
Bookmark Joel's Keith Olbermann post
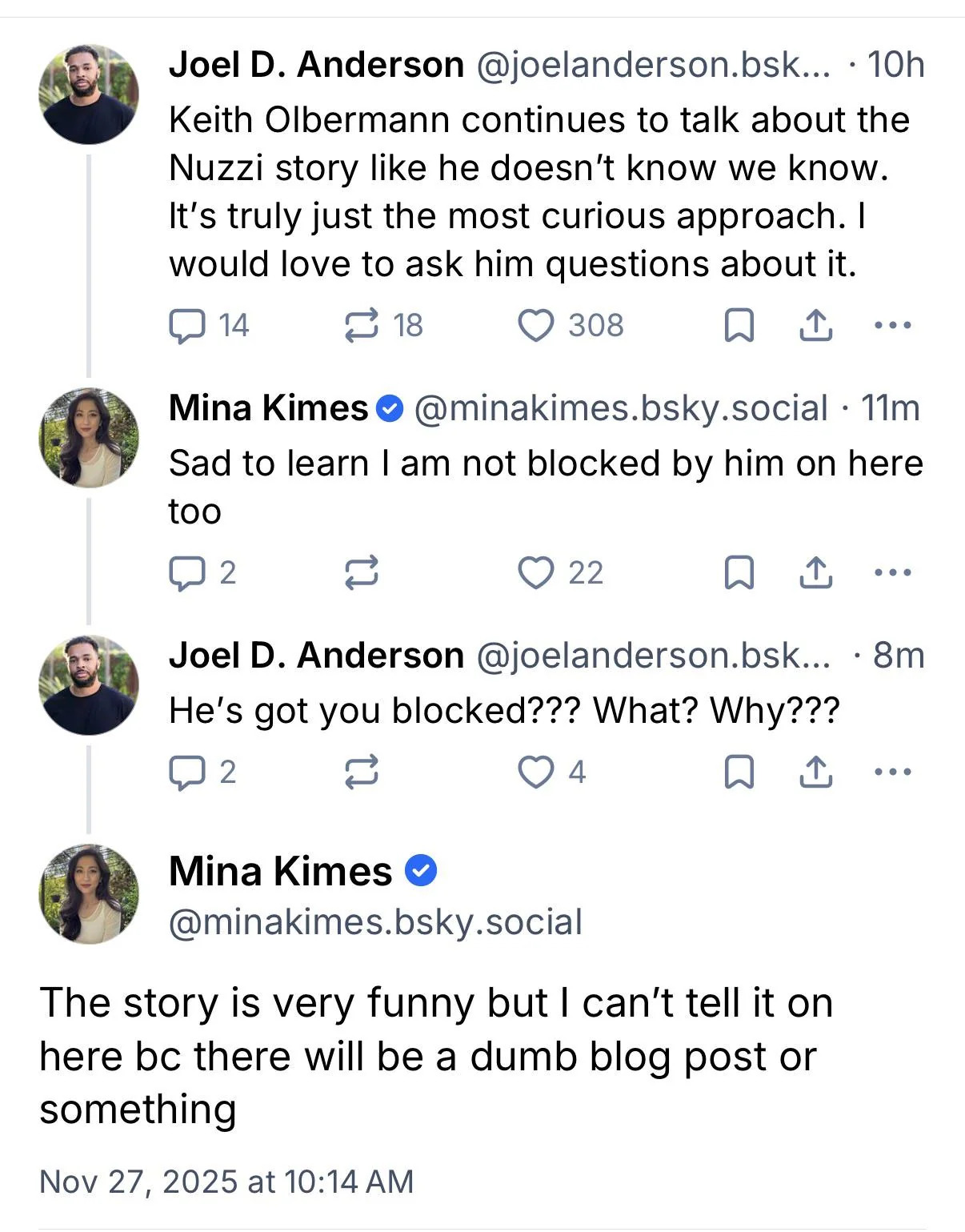point(739,326)
